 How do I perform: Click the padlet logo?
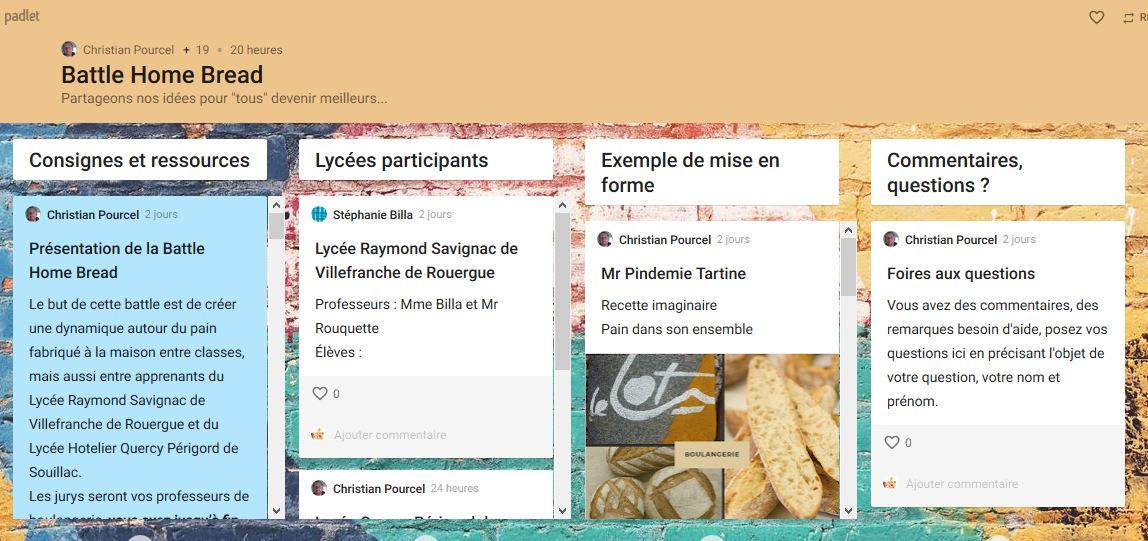(22, 16)
